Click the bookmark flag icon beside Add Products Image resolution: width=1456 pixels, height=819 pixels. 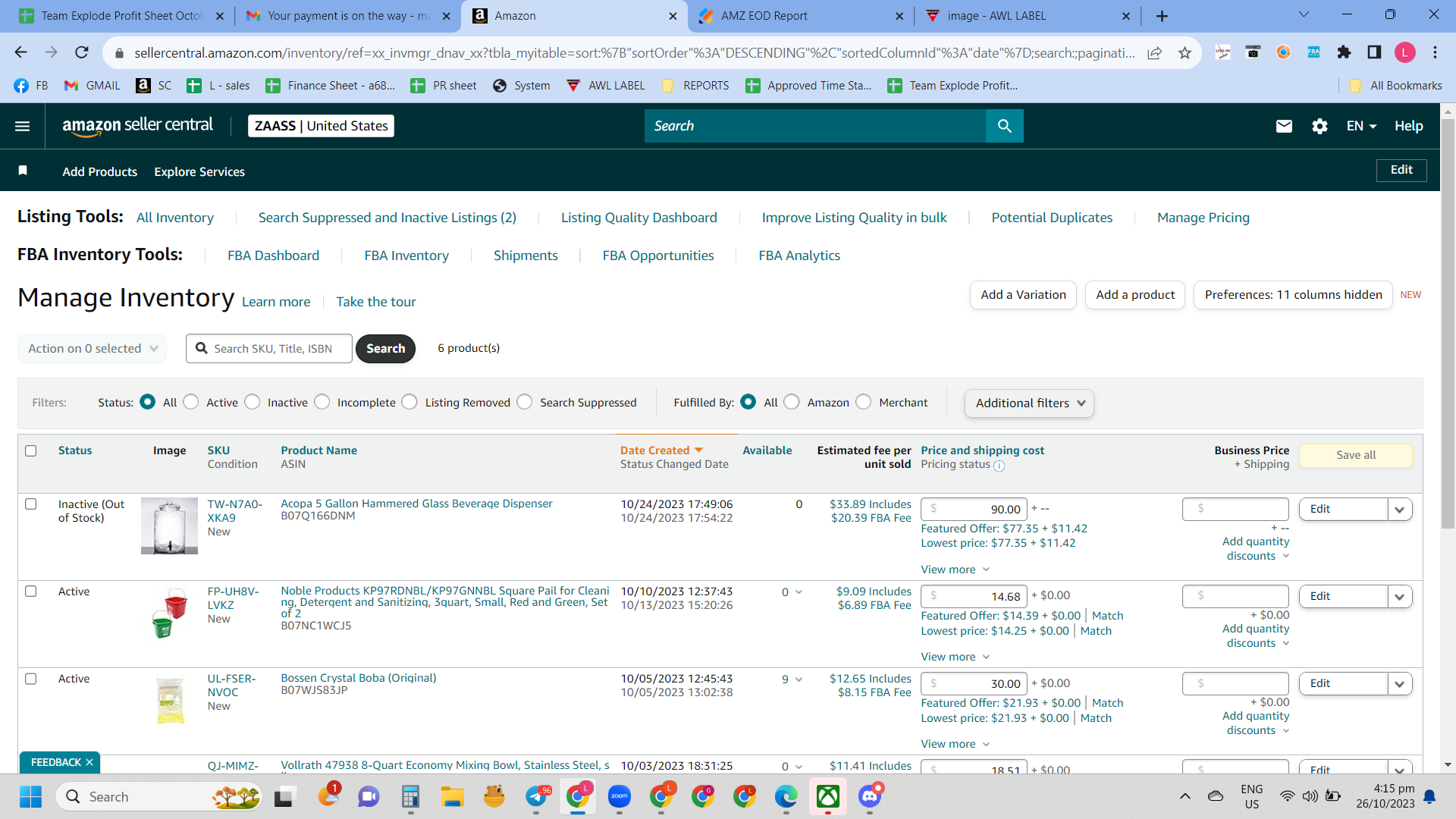23,171
